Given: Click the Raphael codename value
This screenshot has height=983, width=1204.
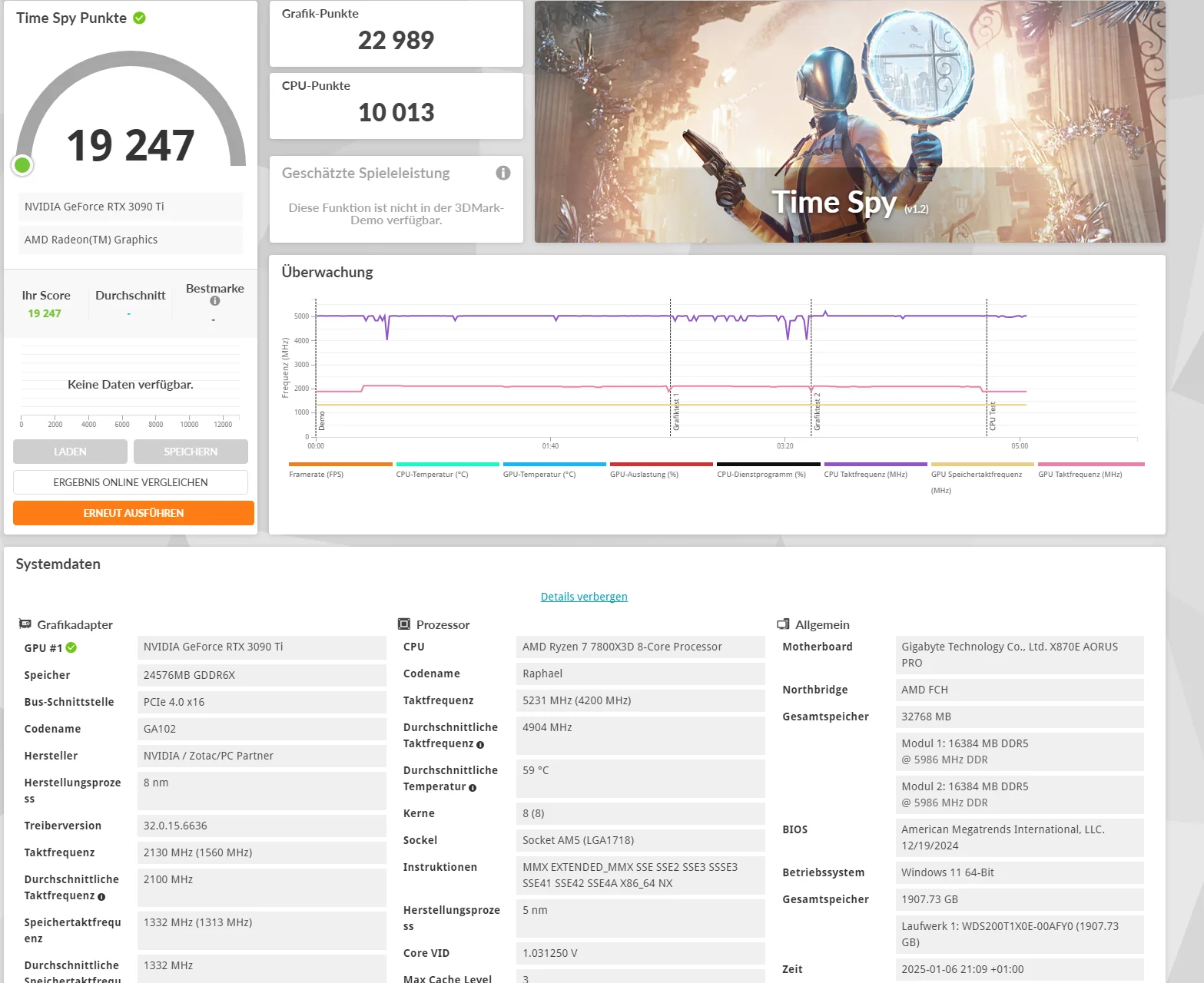Looking at the screenshot, I should [640, 674].
